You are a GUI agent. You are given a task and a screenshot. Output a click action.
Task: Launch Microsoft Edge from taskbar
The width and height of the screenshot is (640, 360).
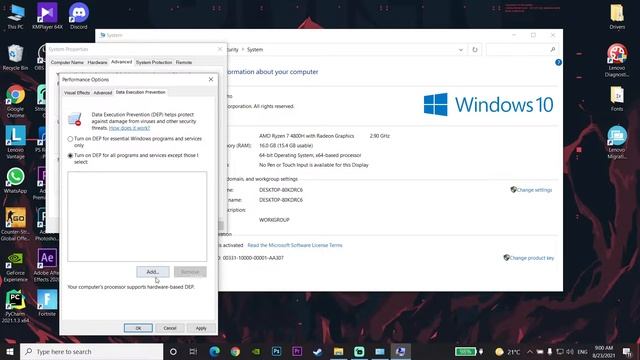click(x=214, y=351)
